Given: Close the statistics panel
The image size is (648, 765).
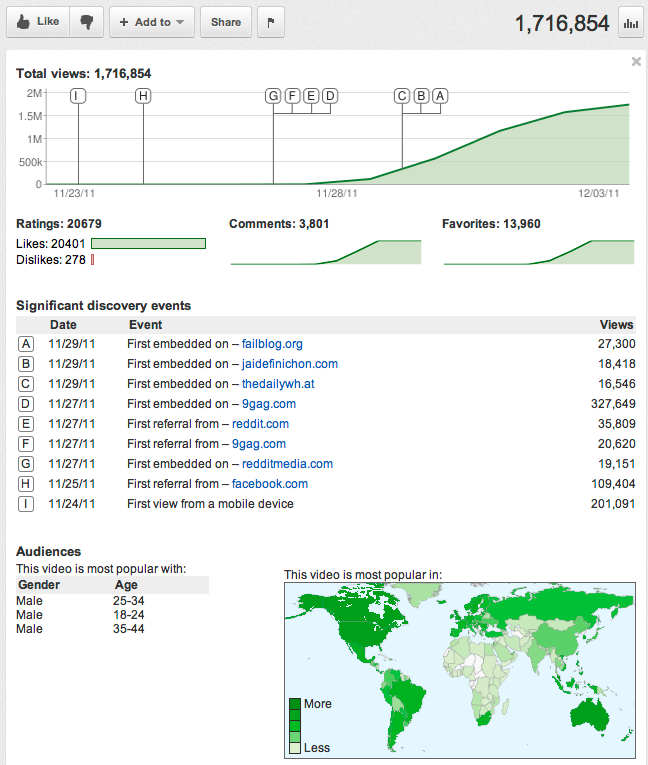Looking at the screenshot, I should click(636, 62).
